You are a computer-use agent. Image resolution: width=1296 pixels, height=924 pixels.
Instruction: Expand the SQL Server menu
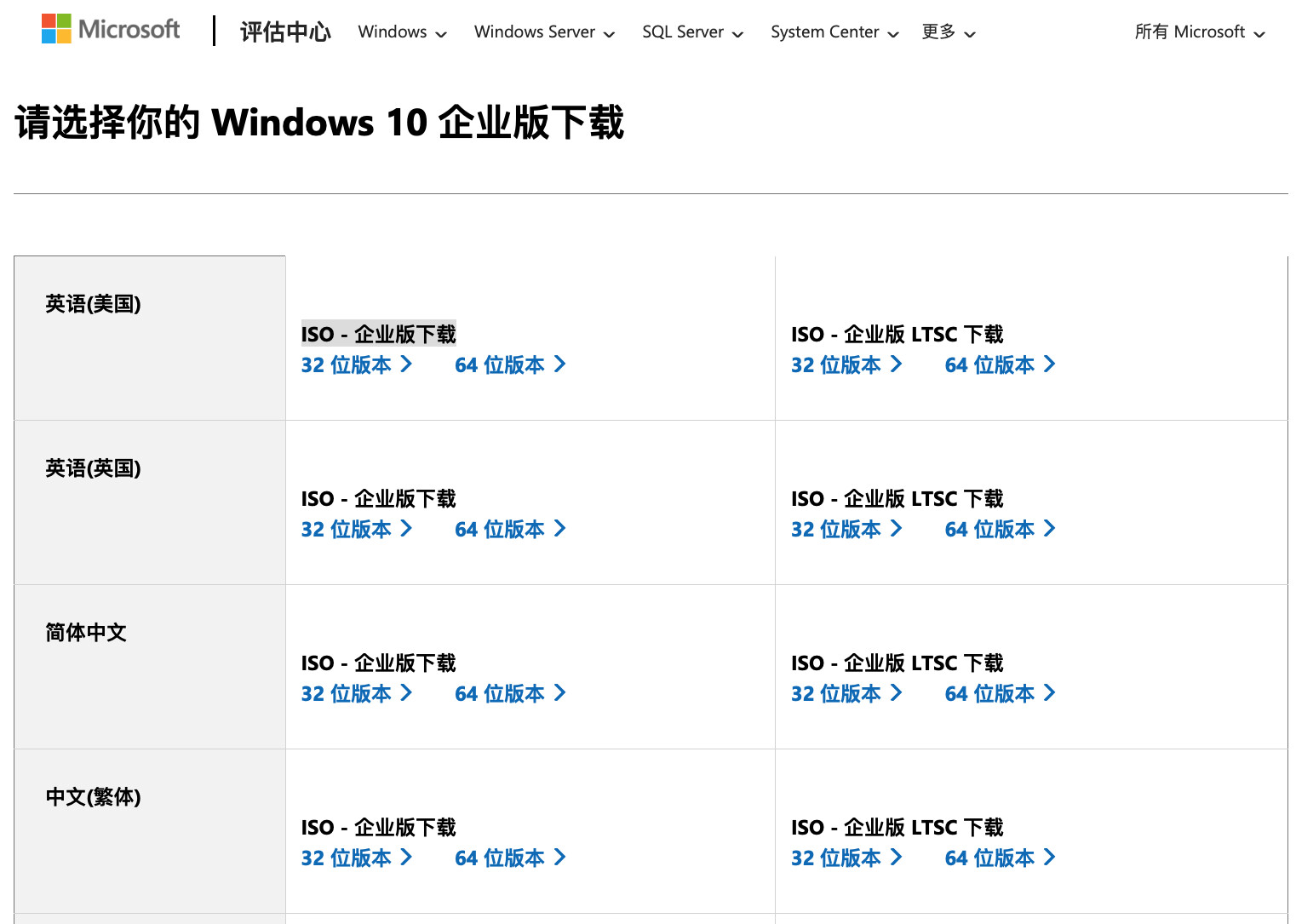pyautogui.click(x=692, y=32)
